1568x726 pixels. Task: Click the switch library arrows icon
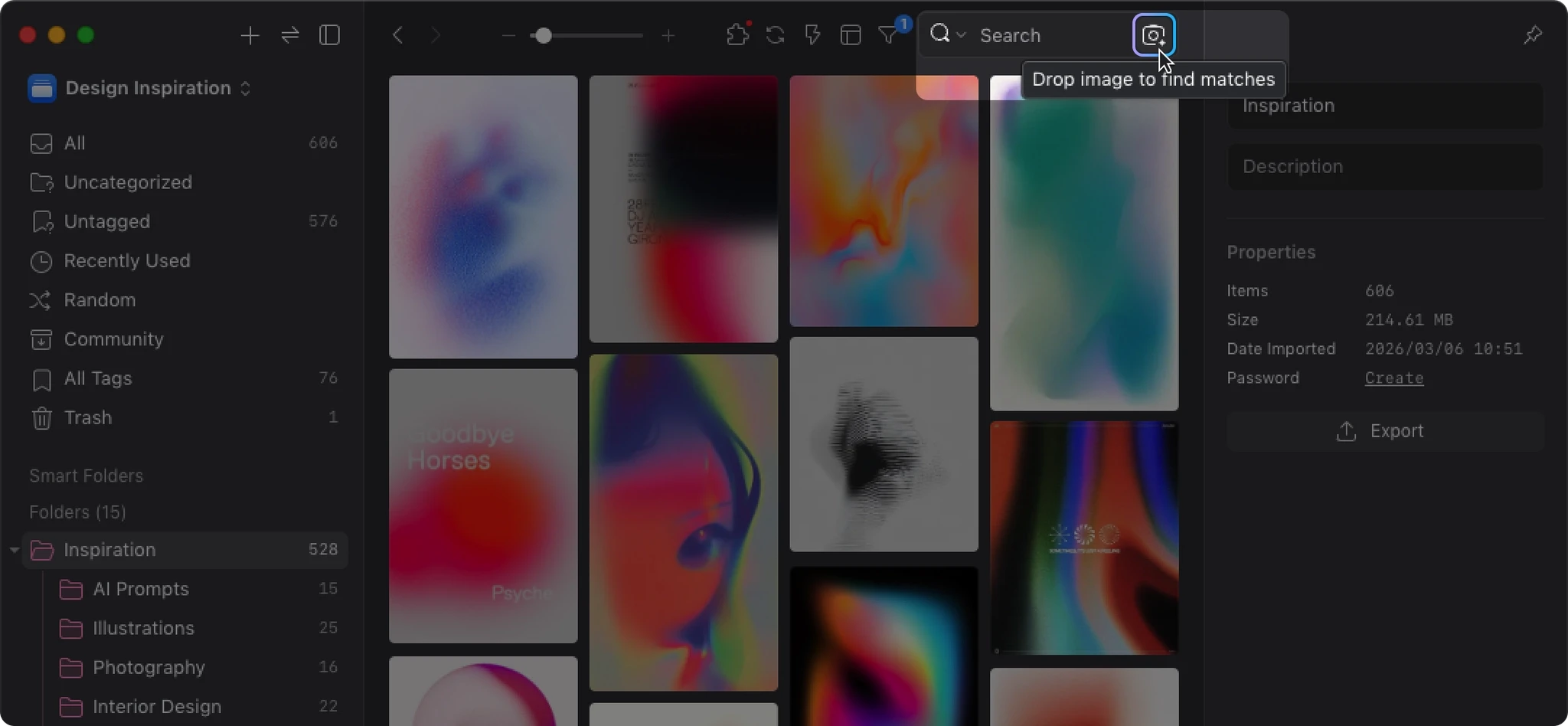[x=290, y=35]
